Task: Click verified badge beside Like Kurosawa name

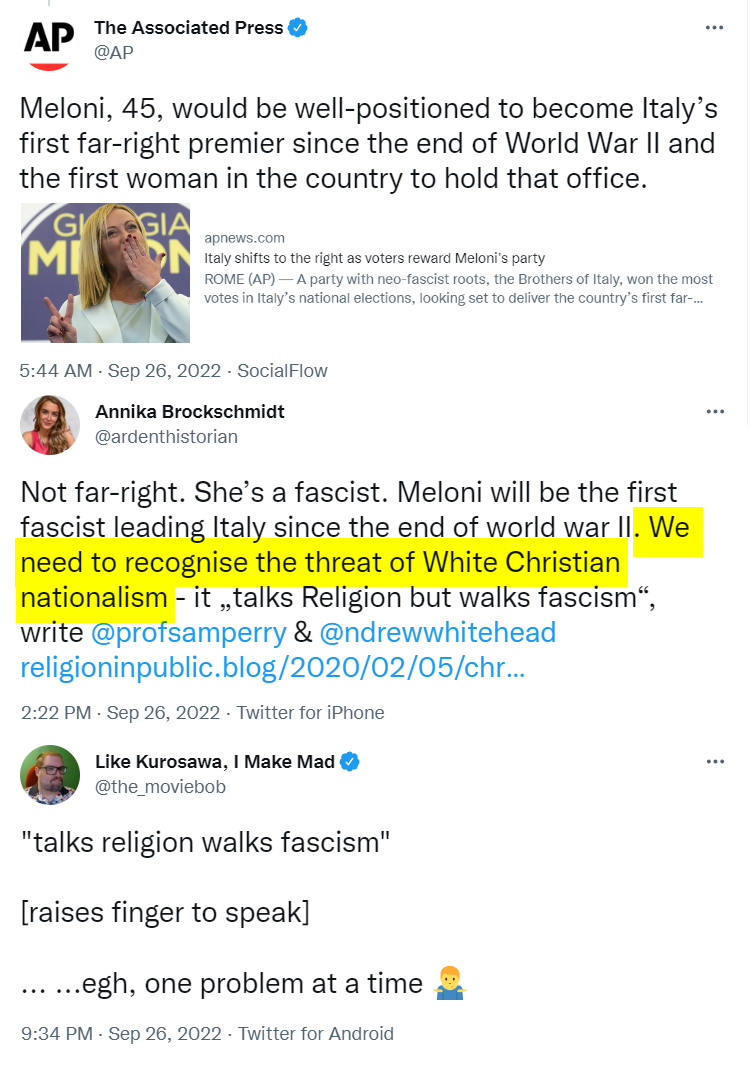Action: point(351,763)
